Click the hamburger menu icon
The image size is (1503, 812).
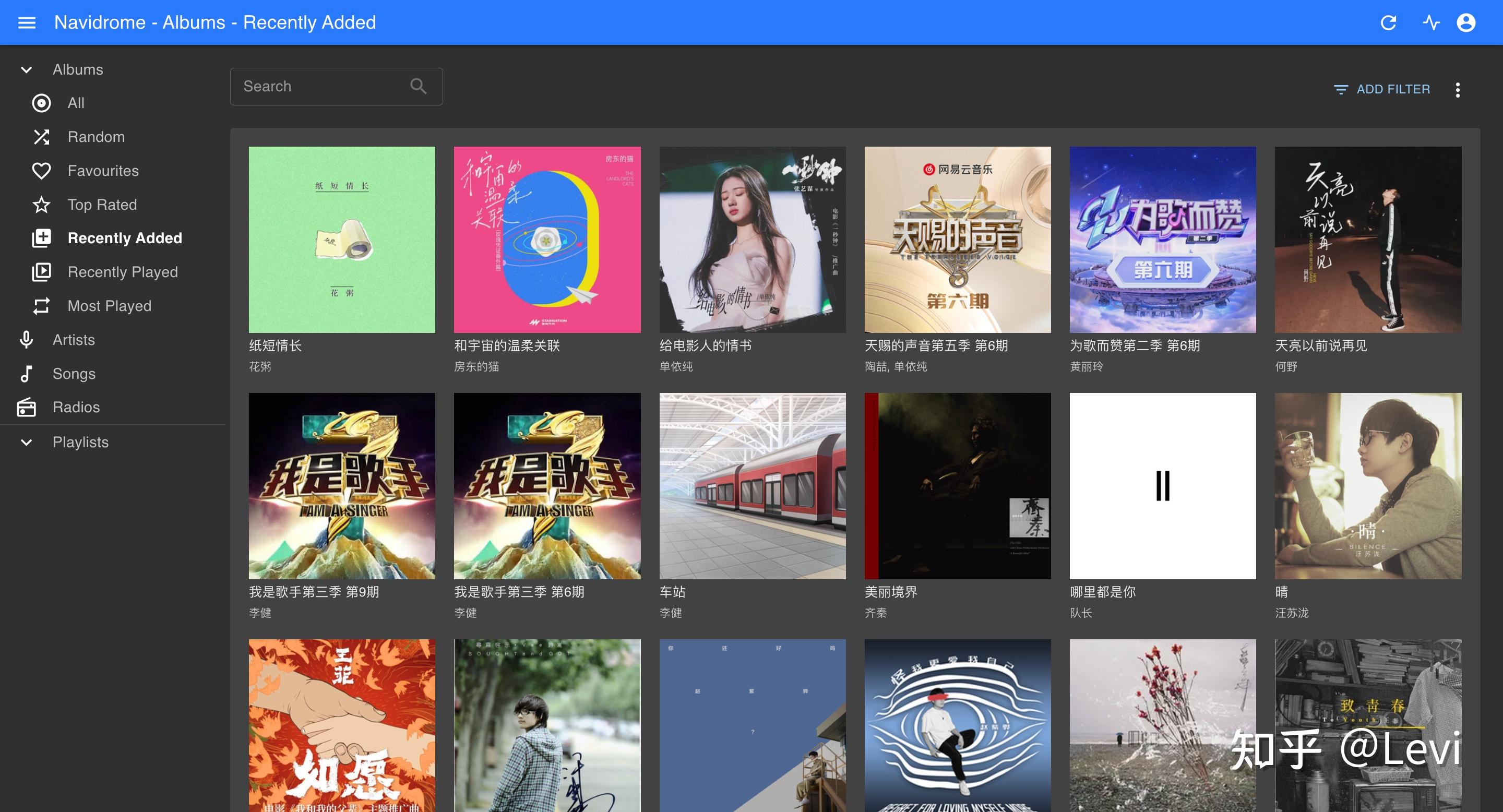pyautogui.click(x=27, y=23)
